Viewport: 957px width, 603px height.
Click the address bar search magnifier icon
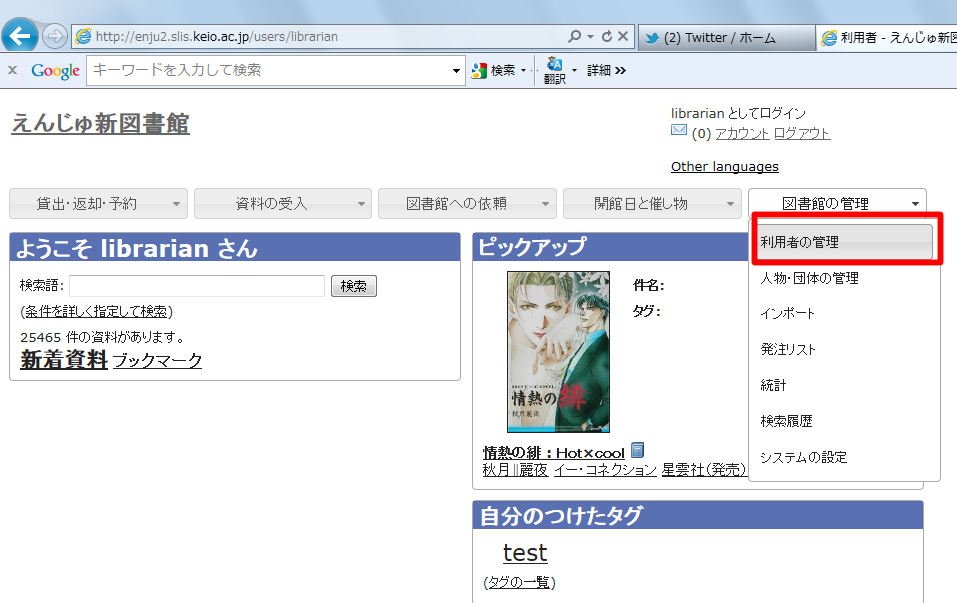pos(574,37)
